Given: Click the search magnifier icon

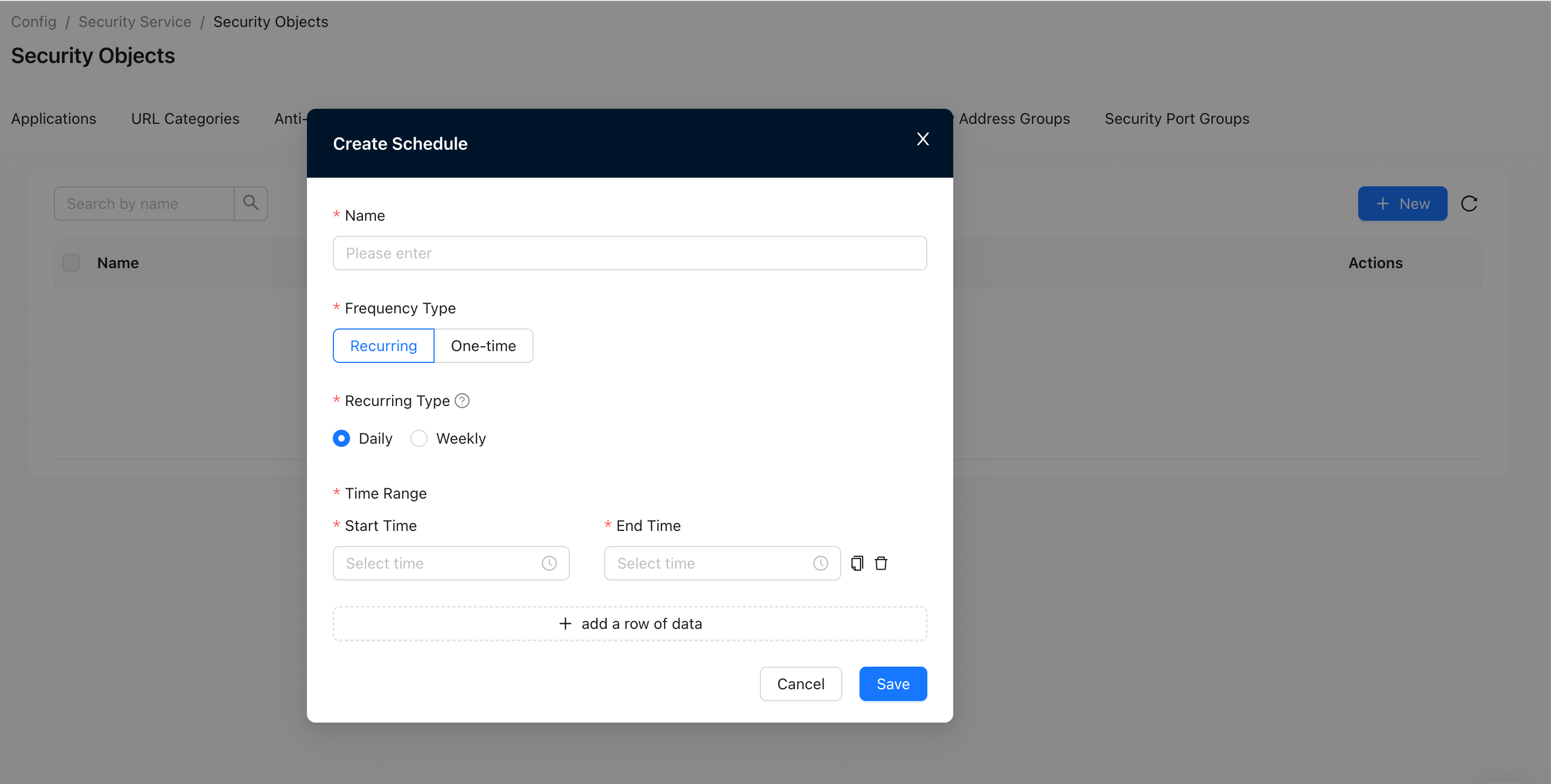Looking at the screenshot, I should click(251, 204).
